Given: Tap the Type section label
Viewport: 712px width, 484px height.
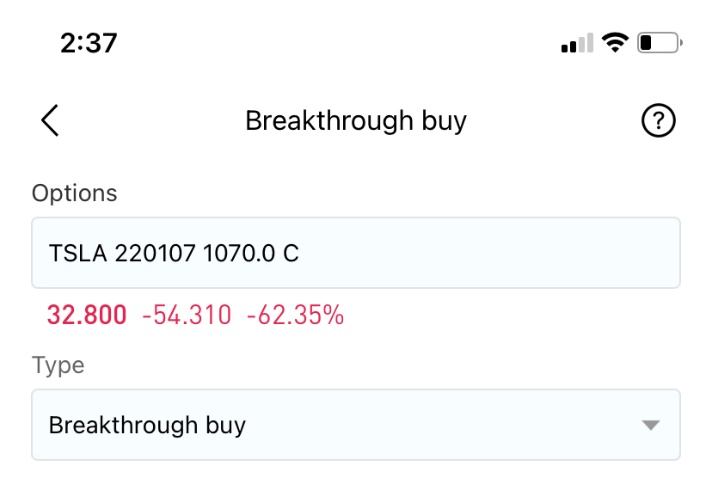Looking at the screenshot, I should [58, 365].
